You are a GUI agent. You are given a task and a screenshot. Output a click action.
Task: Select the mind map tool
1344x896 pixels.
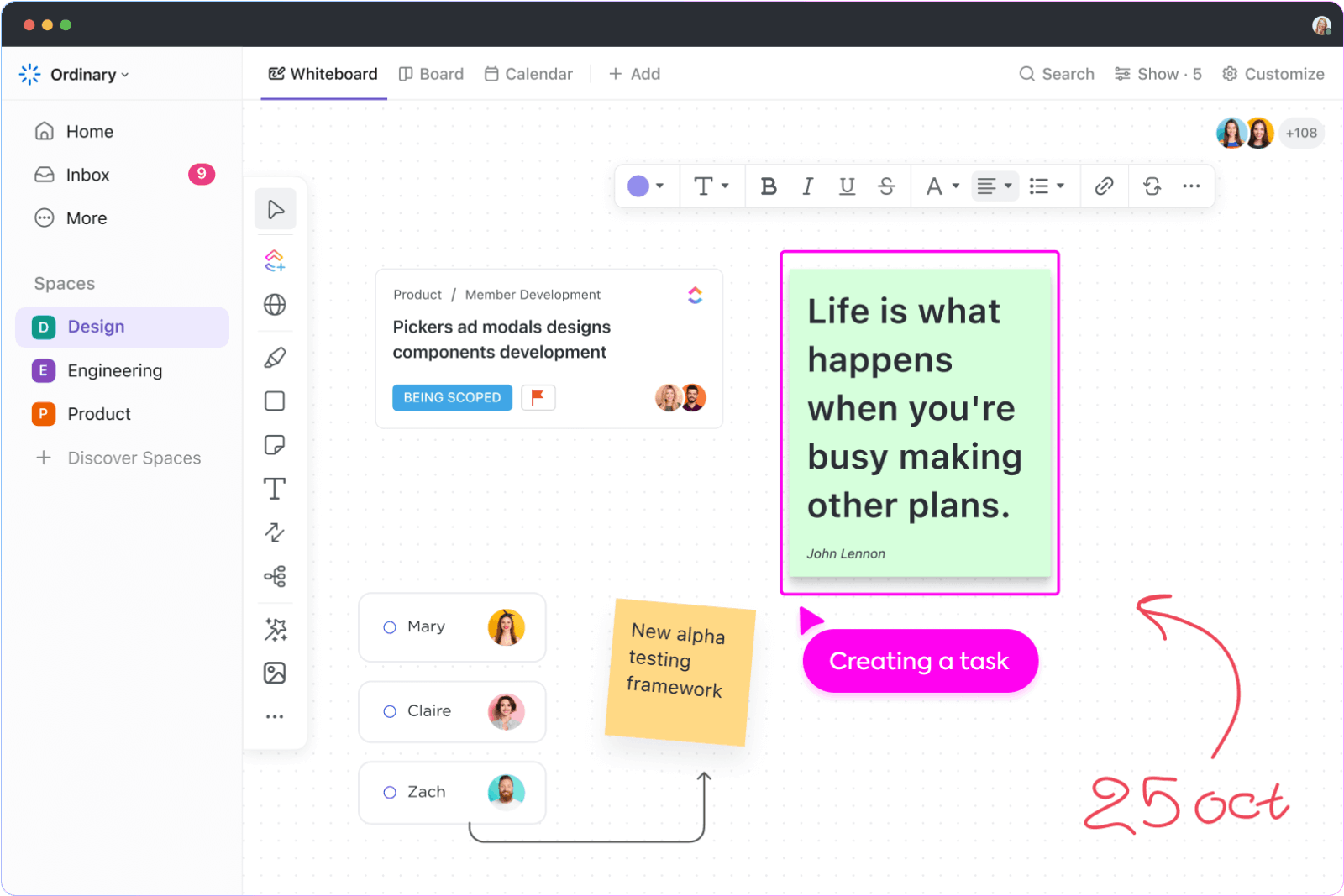click(275, 576)
